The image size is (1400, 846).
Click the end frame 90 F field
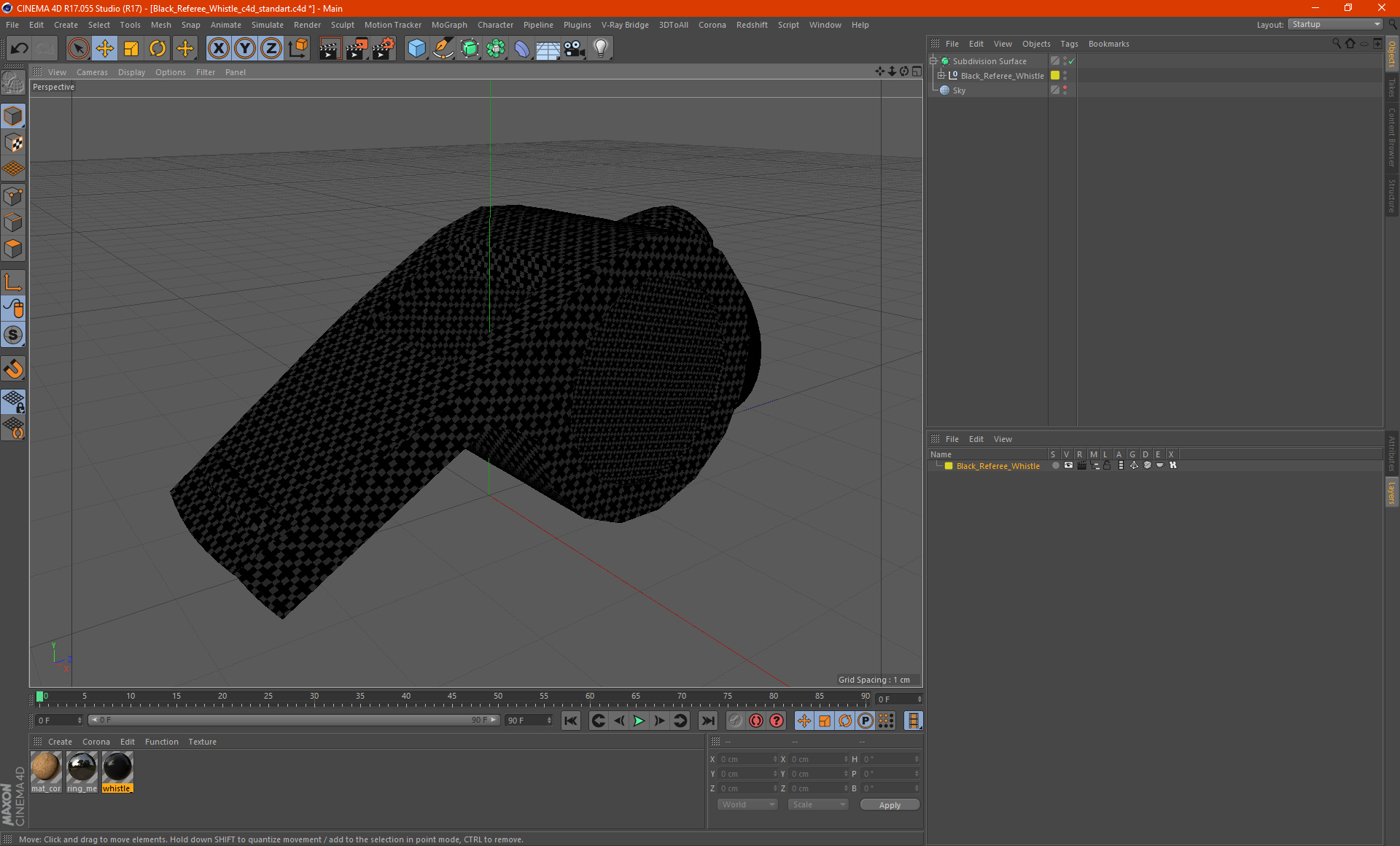click(529, 721)
